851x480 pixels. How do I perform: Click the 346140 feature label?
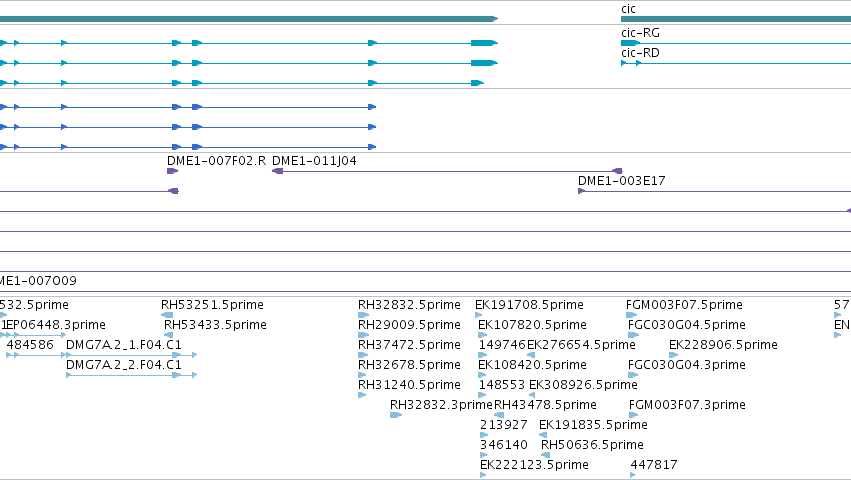tap(504, 445)
